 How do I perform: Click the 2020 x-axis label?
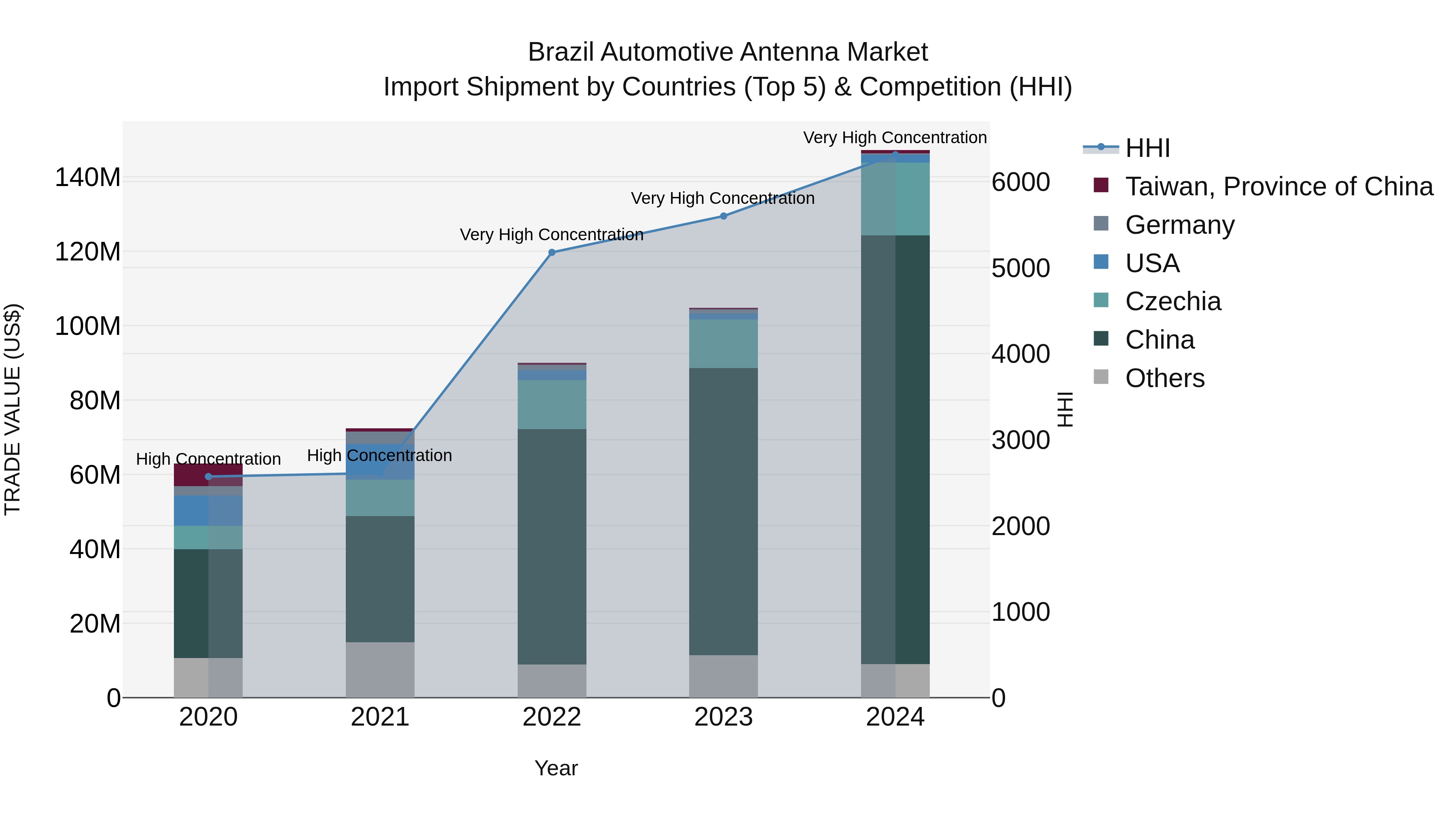[208, 717]
